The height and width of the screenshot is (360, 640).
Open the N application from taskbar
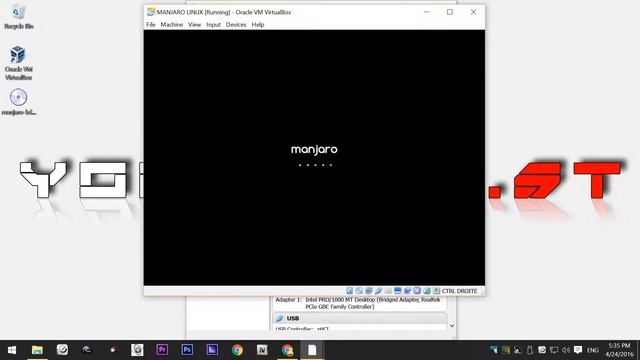[262, 350]
